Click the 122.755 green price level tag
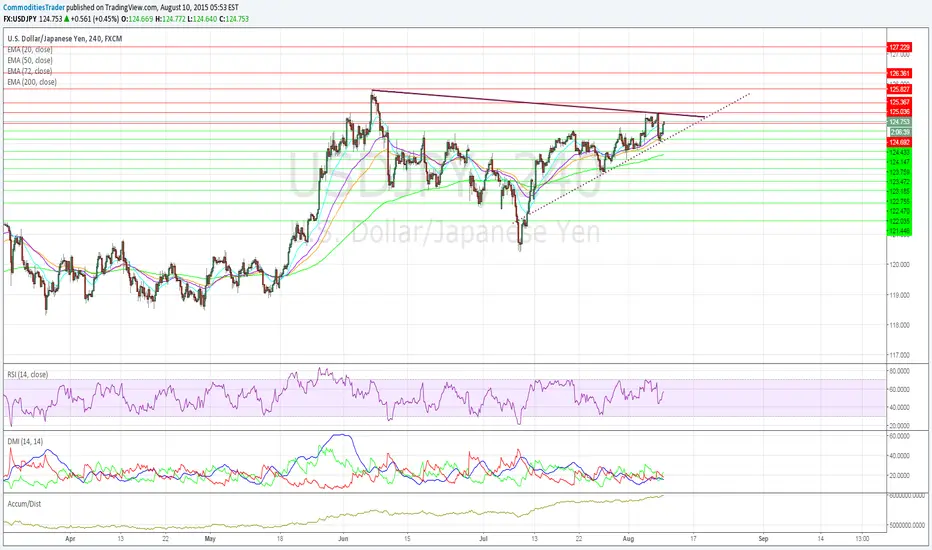 tap(899, 202)
